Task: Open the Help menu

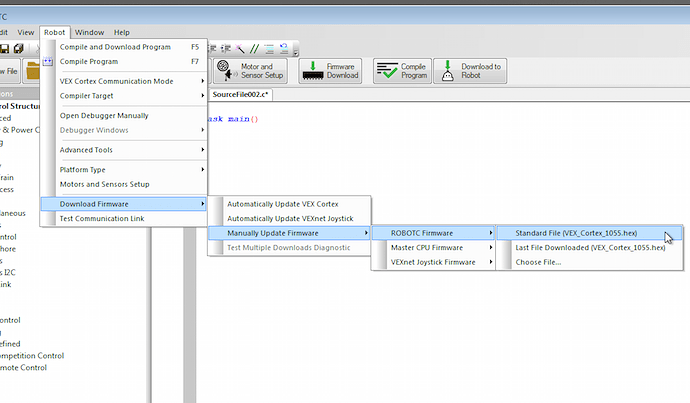Action: [121, 32]
